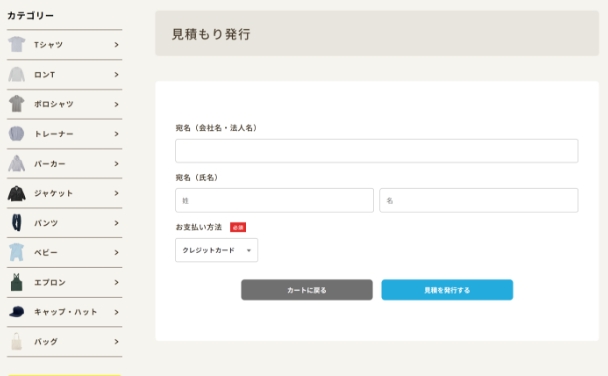608x376 pixels.
Task: Expand the パーカー row chevron
Action: point(116,164)
